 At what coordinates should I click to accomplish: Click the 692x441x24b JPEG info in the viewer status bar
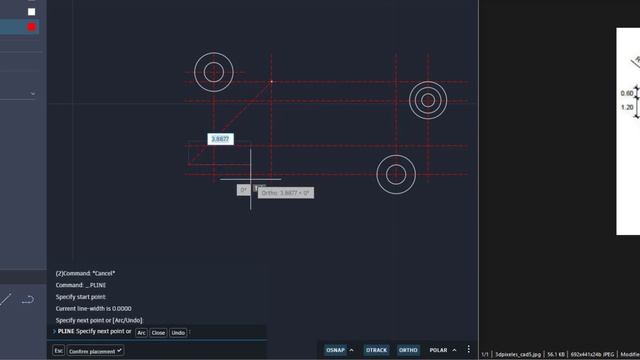click(592, 354)
